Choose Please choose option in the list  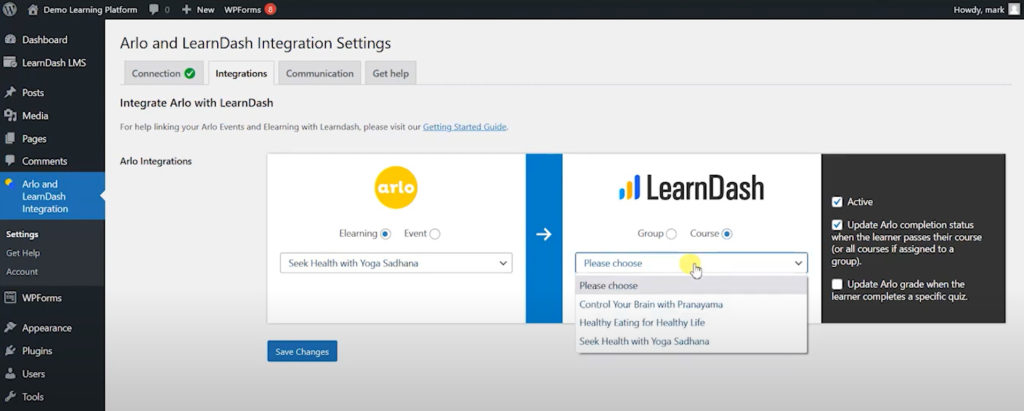(691, 286)
